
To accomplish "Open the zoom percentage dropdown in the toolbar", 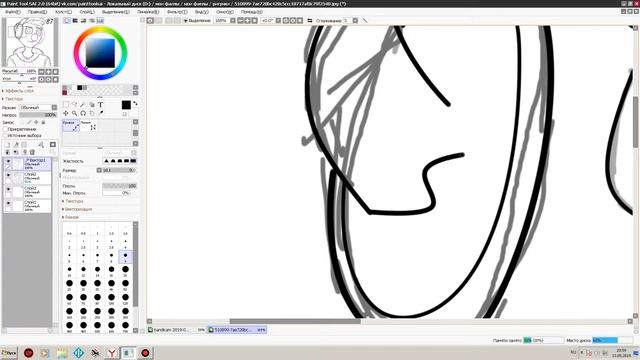I will coord(233,20).
